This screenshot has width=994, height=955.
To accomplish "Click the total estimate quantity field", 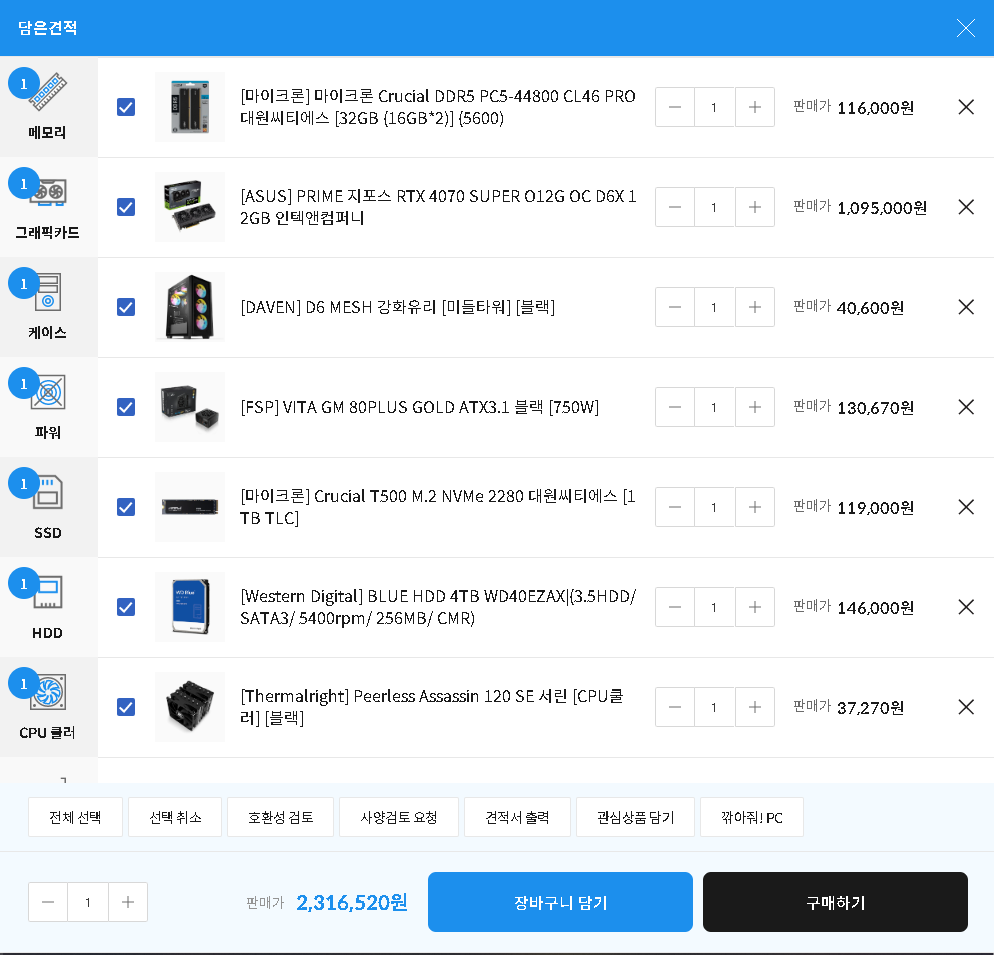I will (x=87, y=902).
